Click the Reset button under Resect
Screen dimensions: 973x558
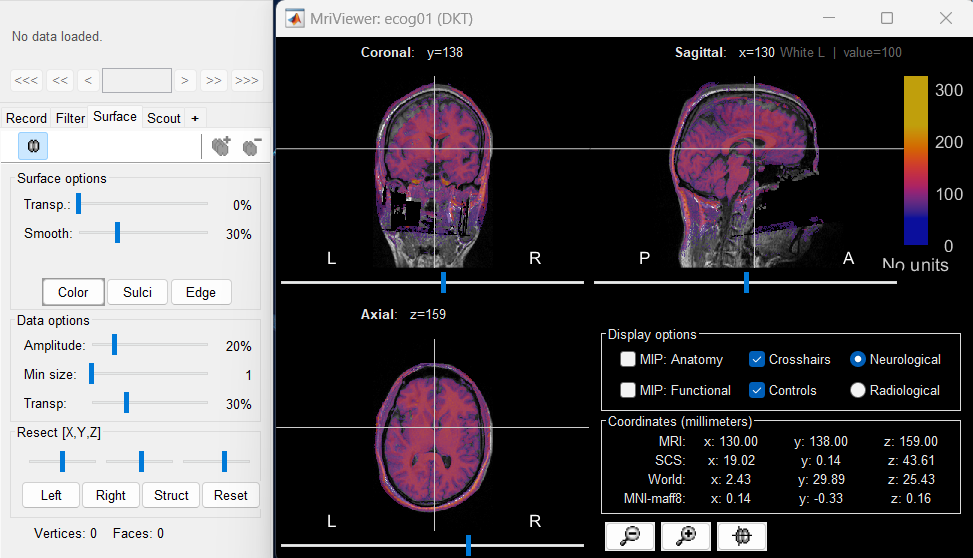[230, 495]
